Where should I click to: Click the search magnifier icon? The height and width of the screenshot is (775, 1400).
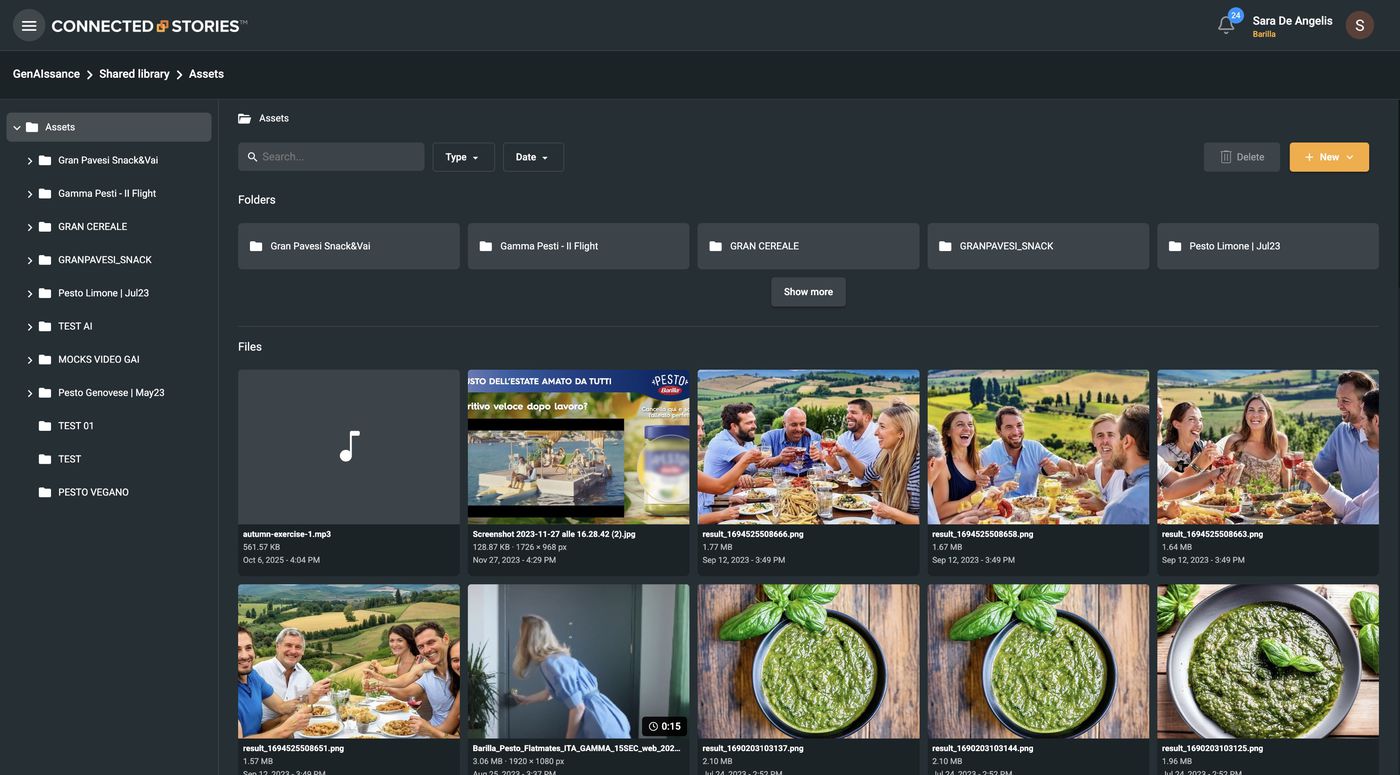click(x=252, y=157)
